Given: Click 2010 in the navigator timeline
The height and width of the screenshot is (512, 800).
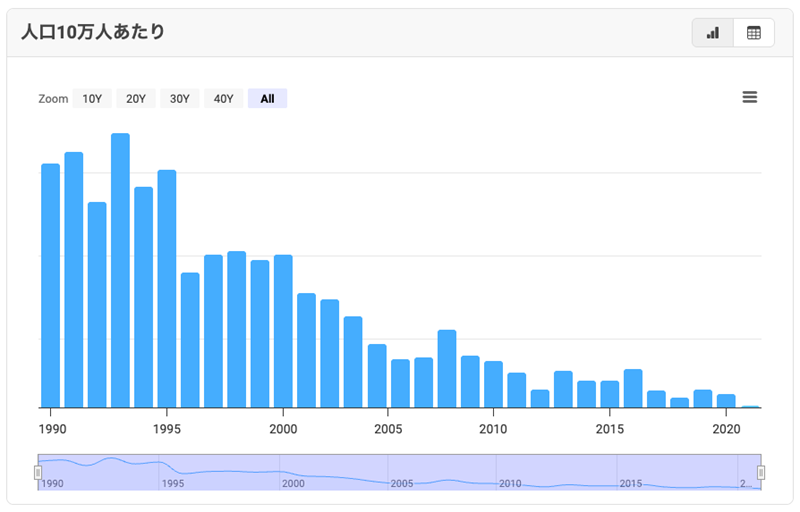Looking at the screenshot, I should coord(510,484).
